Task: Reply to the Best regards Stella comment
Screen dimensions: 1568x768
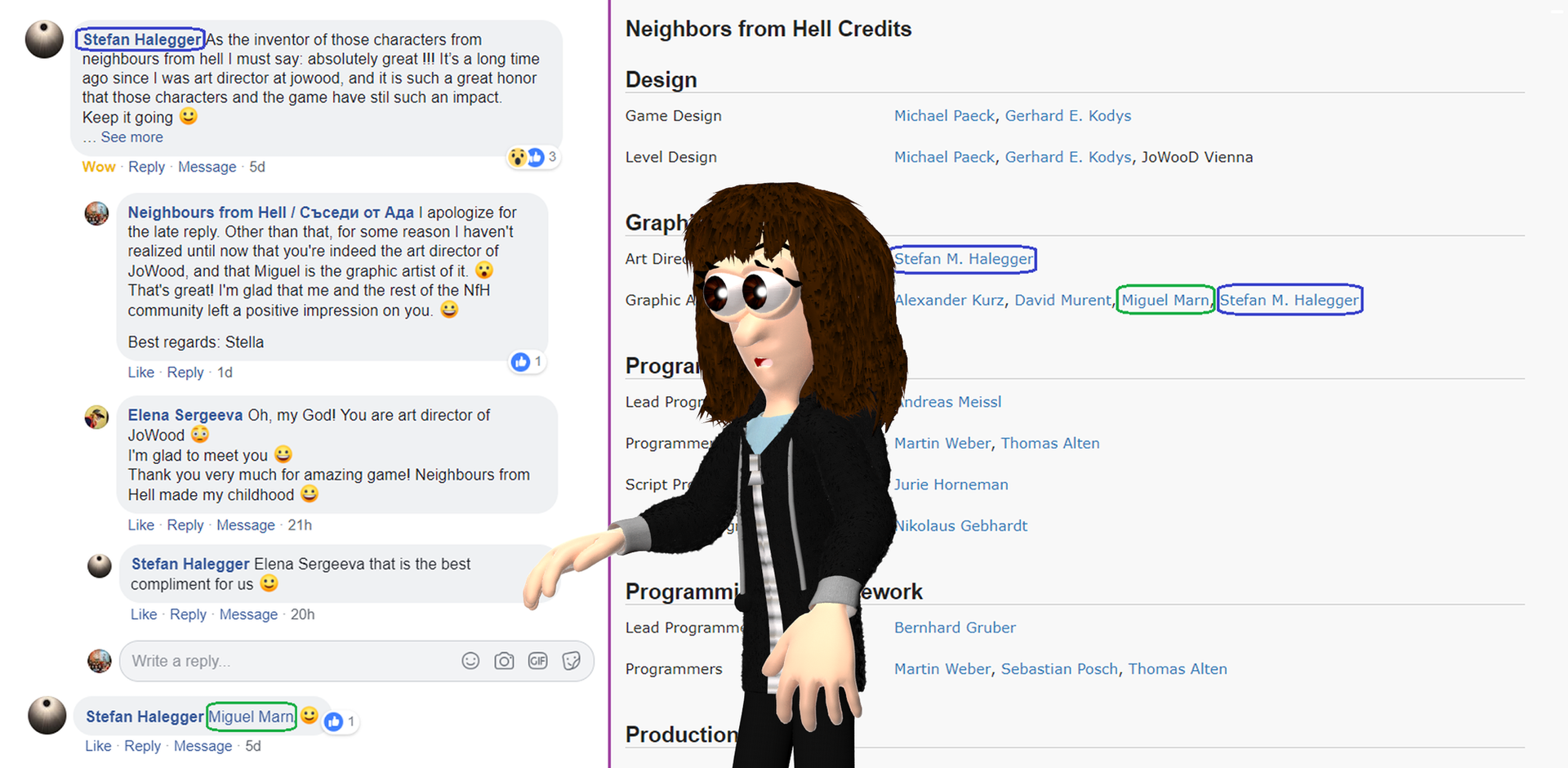Action: 185,373
